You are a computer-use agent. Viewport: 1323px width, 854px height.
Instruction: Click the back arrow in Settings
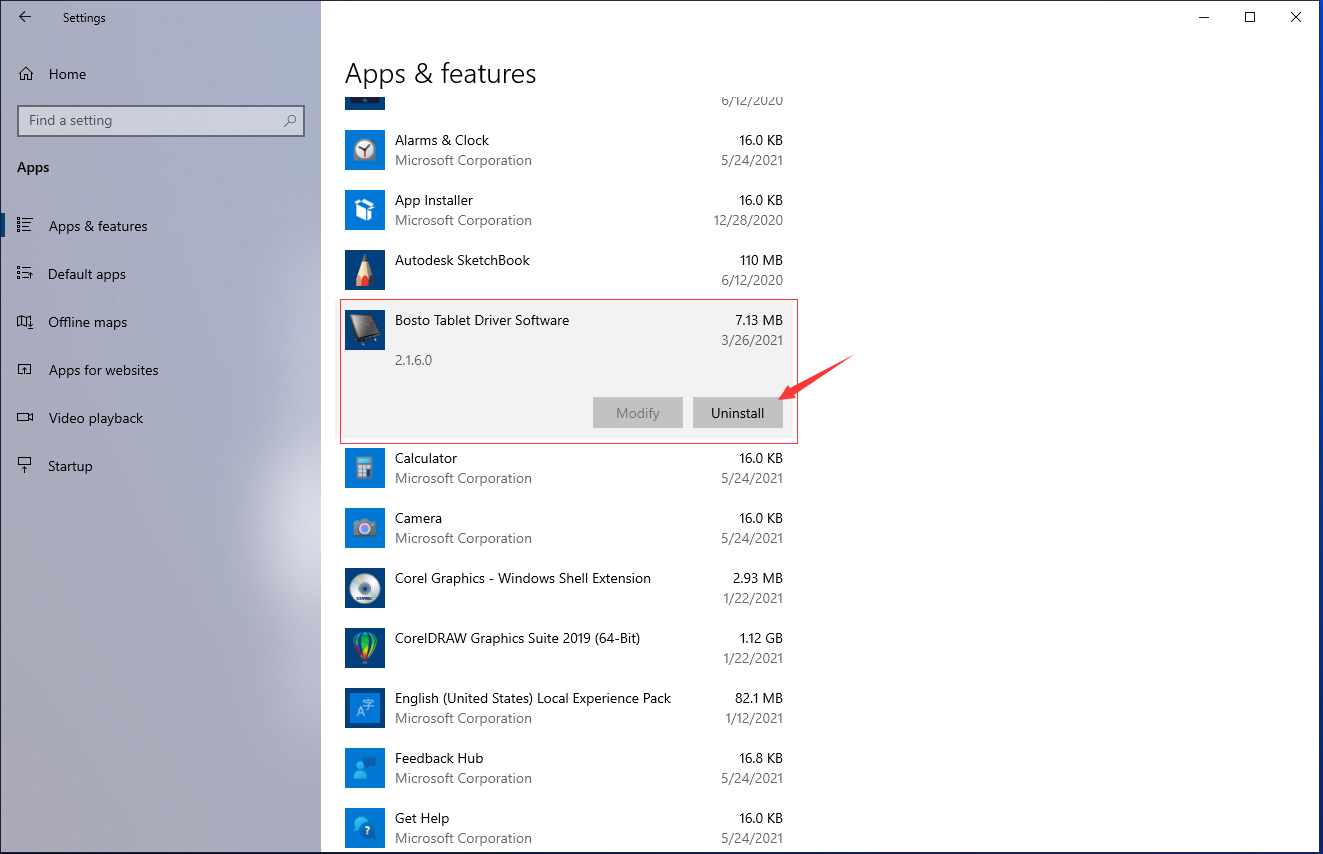(25, 17)
